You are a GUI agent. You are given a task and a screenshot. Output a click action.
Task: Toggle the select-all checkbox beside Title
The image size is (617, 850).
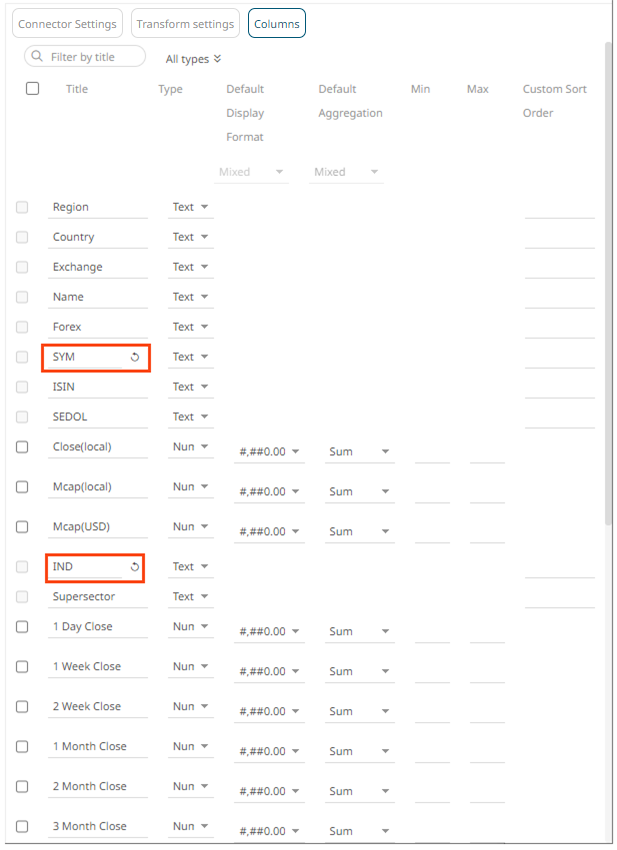tap(32, 89)
